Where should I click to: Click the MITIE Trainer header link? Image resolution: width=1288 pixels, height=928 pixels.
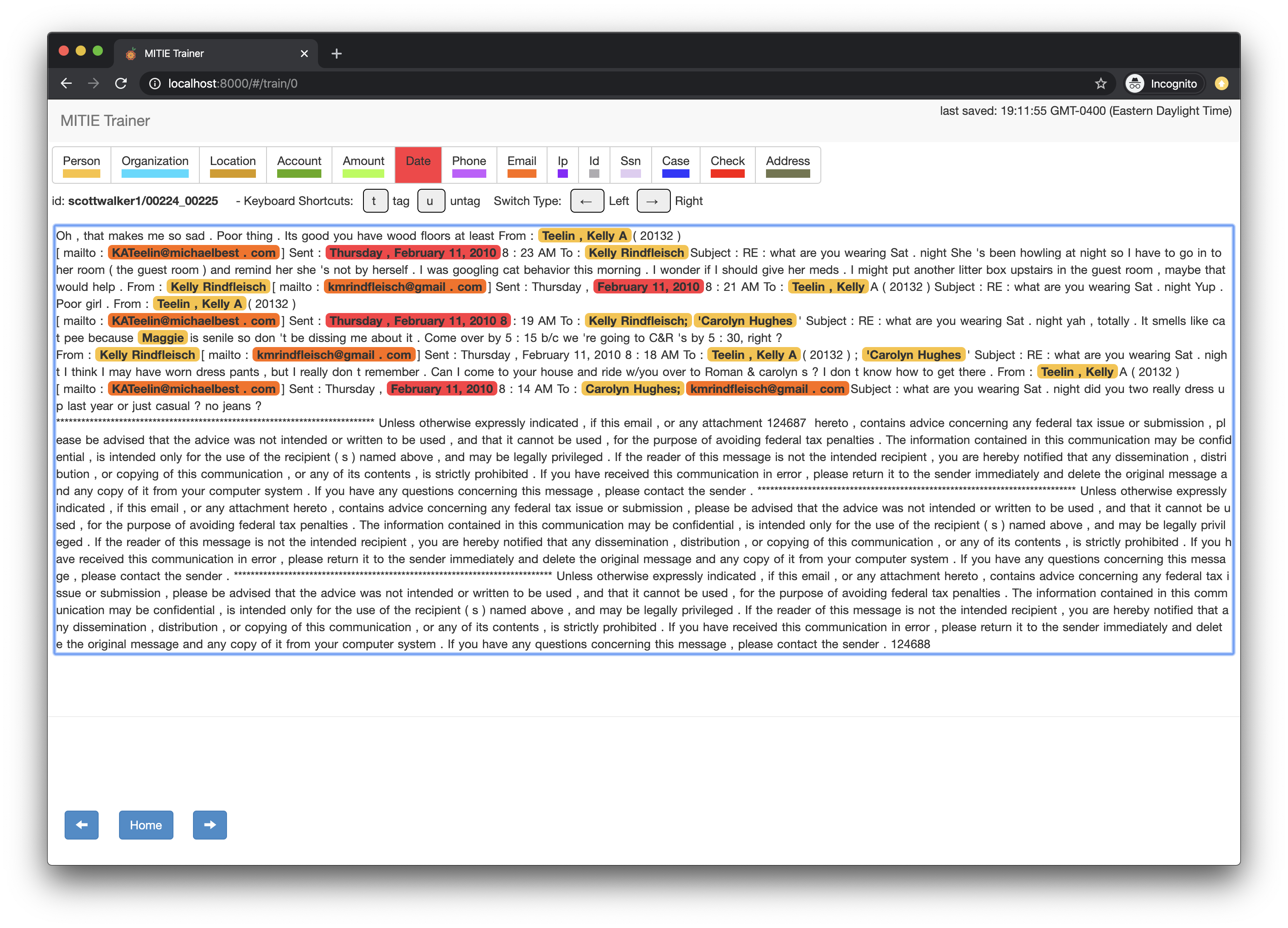click(x=105, y=120)
